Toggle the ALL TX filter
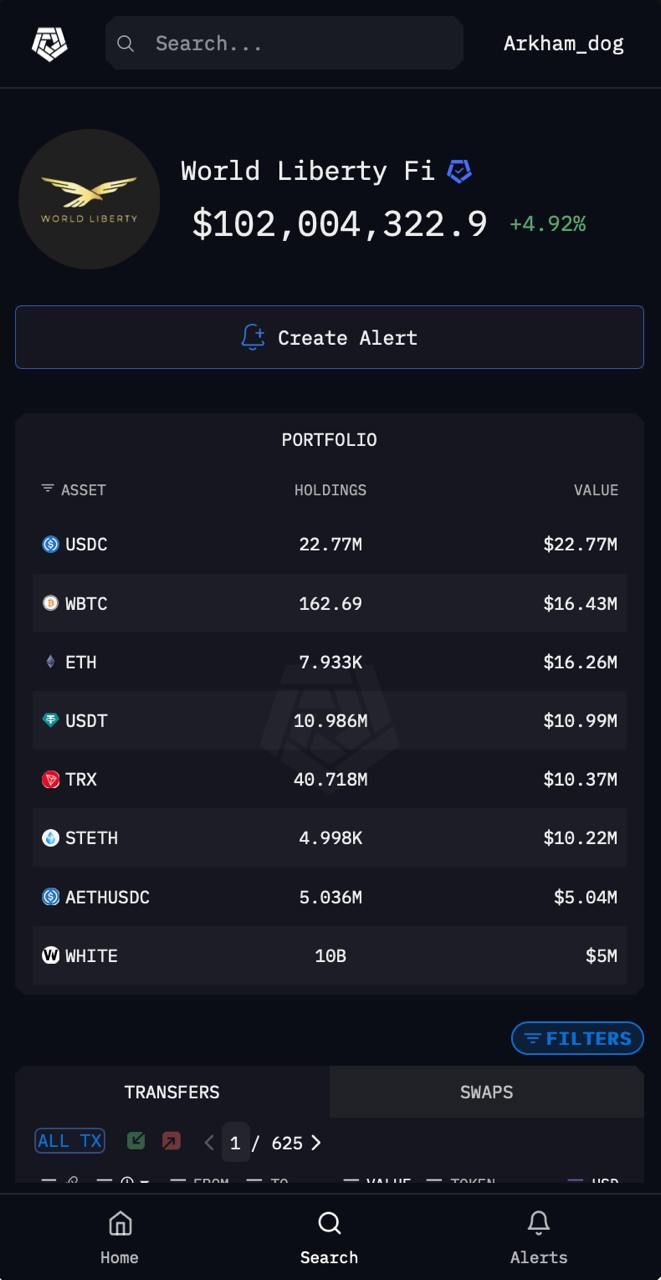Screen dimensions: 661x1280 (70, 1141)
